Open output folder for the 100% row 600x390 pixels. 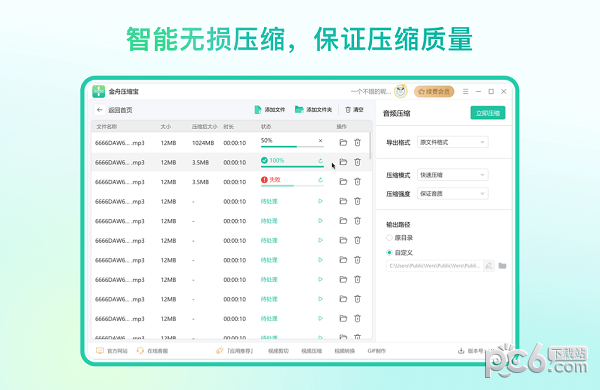pos(343,162)
